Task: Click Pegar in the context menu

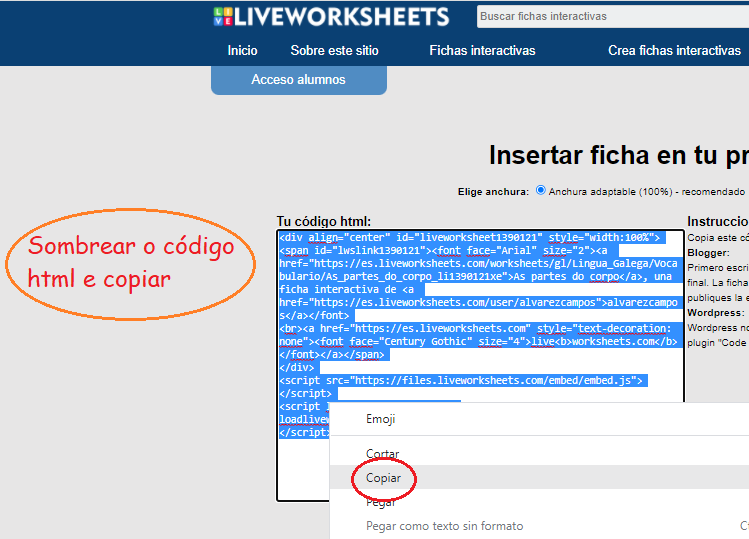Action: click(x=380, y=502)
